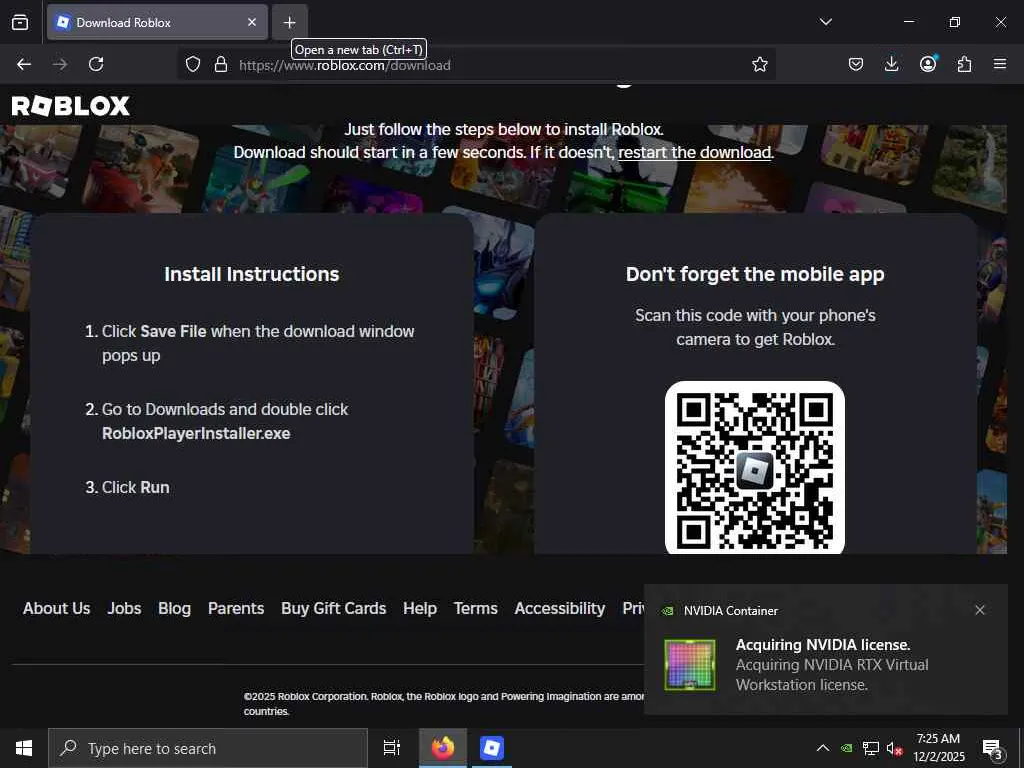Open Firefox View icon
The width and height of the screenshot is (1024, 768).
click(x=20, y=22)
